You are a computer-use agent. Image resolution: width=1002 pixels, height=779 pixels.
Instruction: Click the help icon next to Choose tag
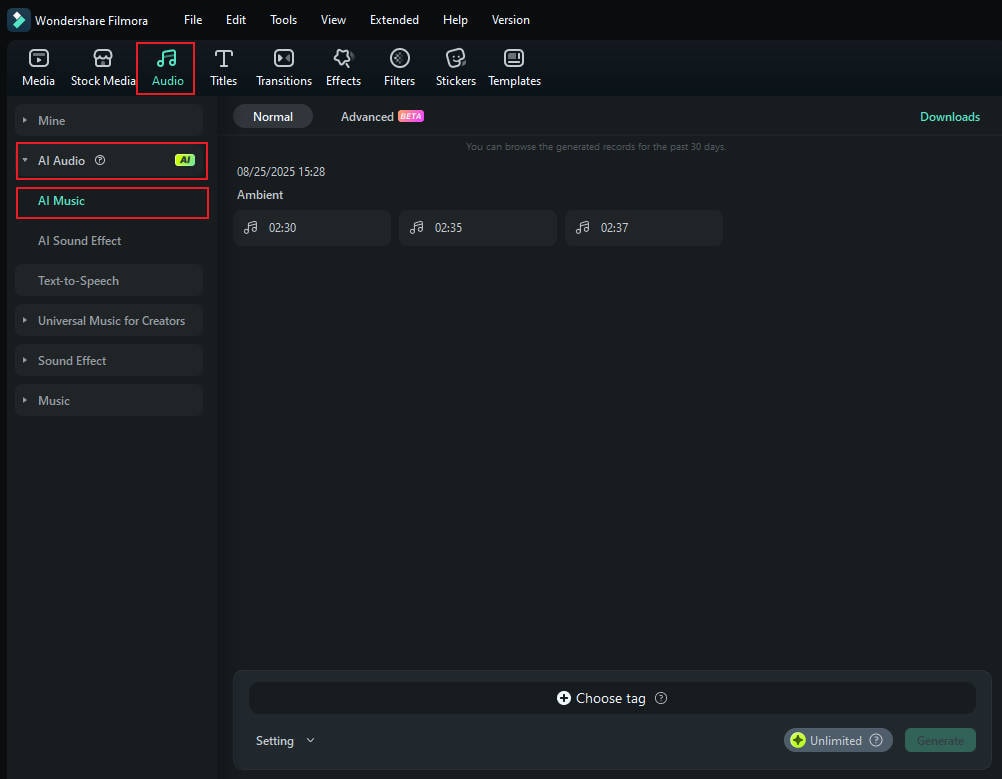coord(661,698)
